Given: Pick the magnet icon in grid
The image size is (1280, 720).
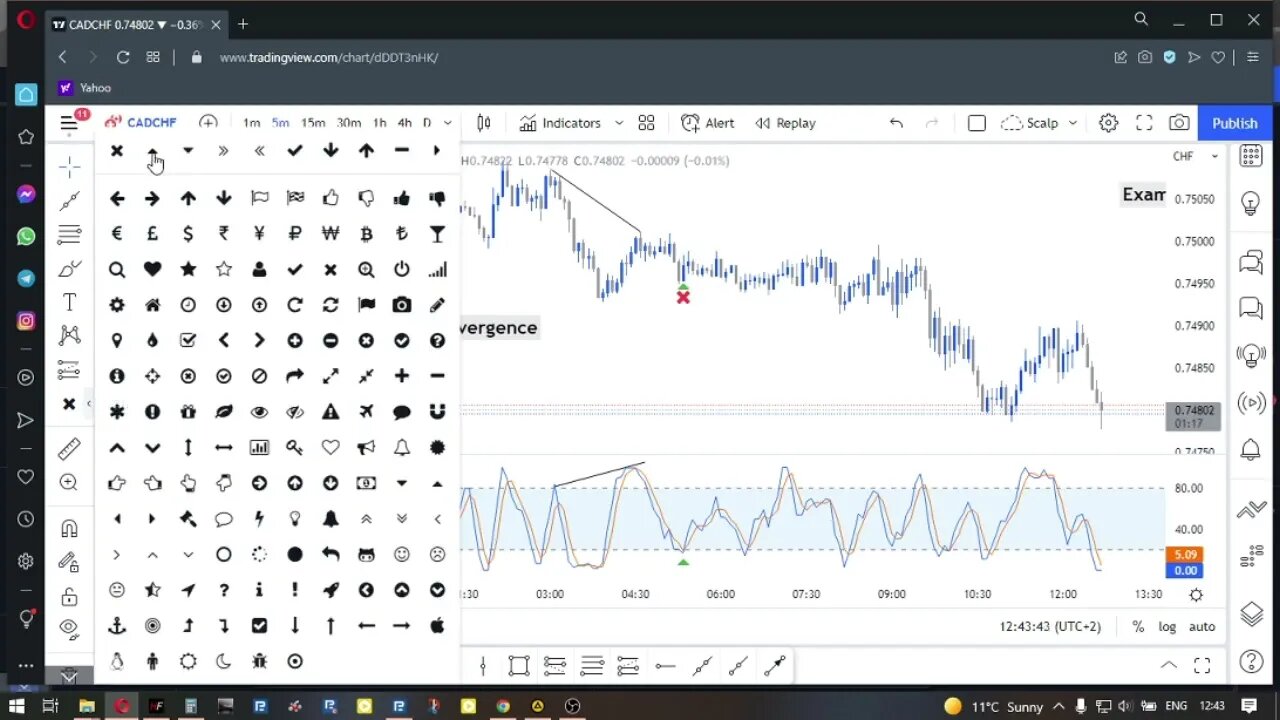Looking at the screenshot, I should tap(437, 412).
